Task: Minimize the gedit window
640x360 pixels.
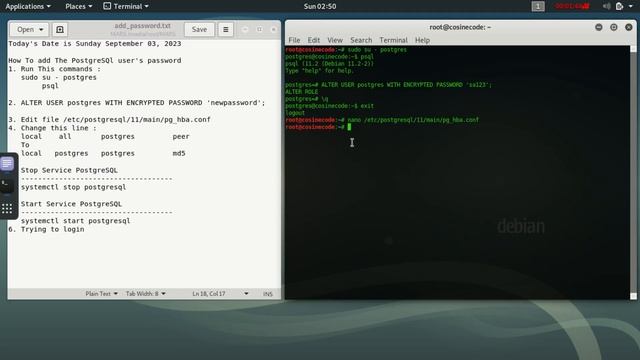Action: [x=245, y=29]
